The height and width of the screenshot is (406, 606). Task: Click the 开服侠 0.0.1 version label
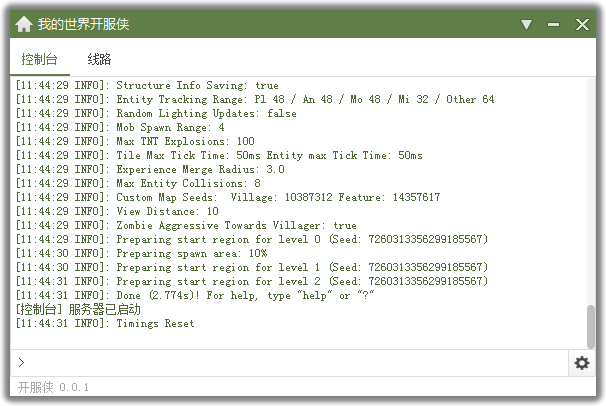point(53,387)
